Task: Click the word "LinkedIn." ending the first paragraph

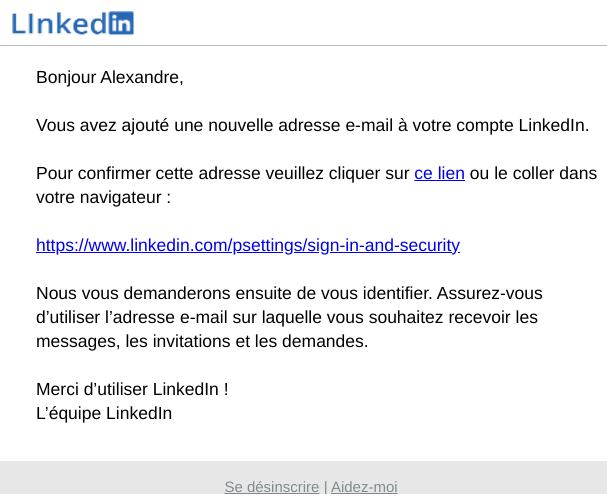Action: 554,125
